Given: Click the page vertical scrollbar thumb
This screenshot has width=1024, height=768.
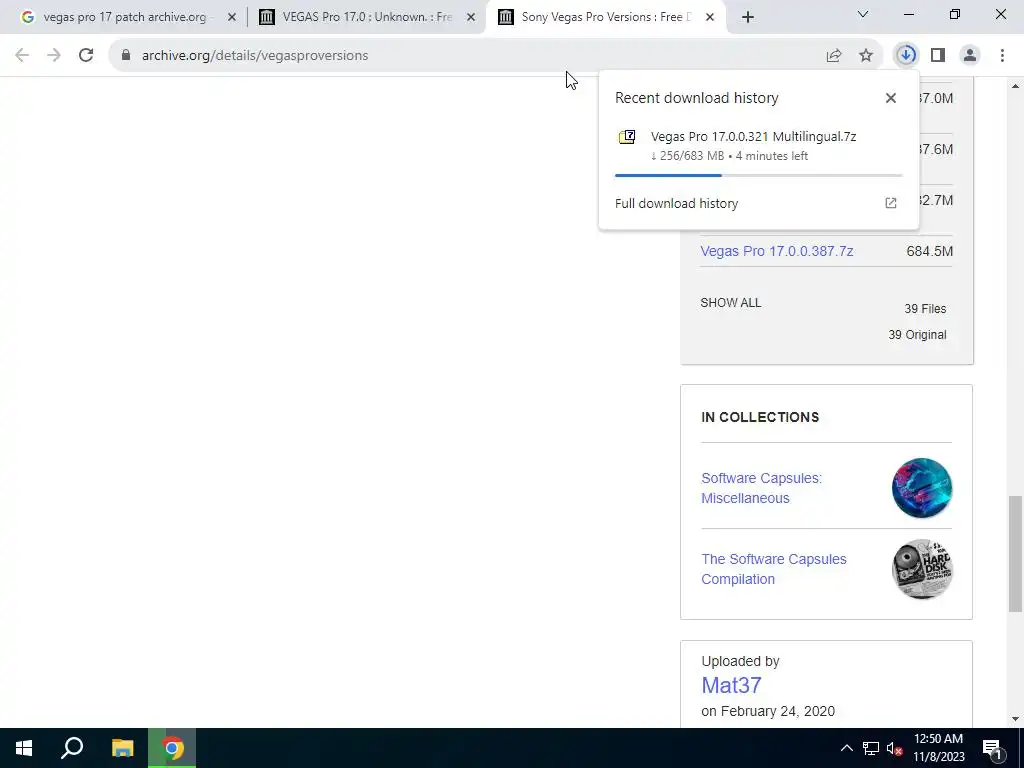Looking at the screenshot, I should coord(1015,553).
